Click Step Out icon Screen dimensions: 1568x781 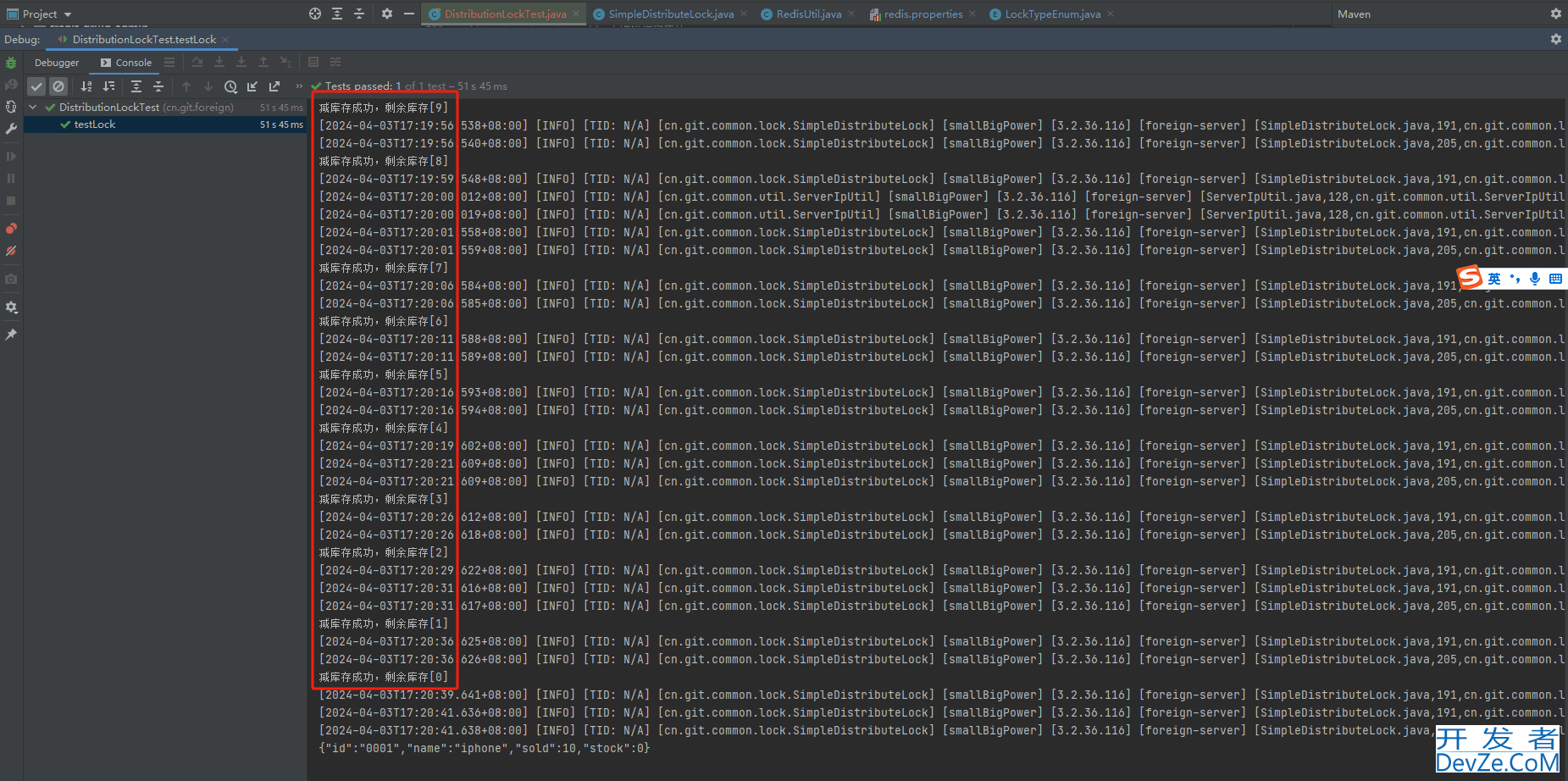click(263, 63)
